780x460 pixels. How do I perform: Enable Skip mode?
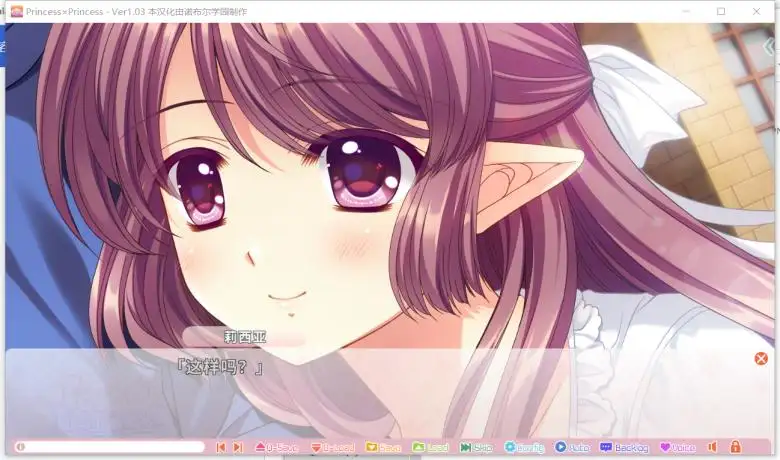tap(476, 447)
